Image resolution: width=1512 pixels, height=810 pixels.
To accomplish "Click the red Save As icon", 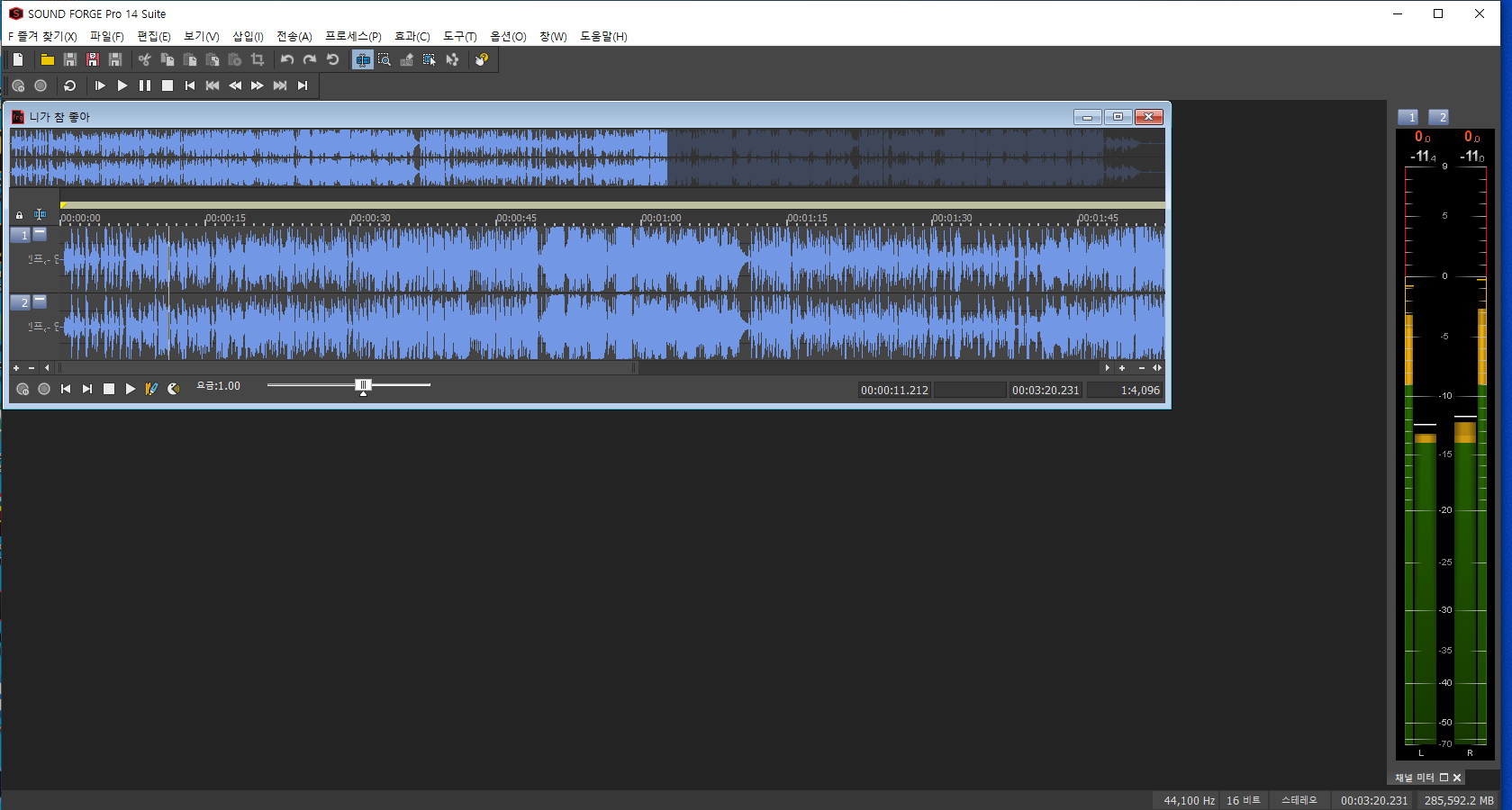I will click(93, 59).
